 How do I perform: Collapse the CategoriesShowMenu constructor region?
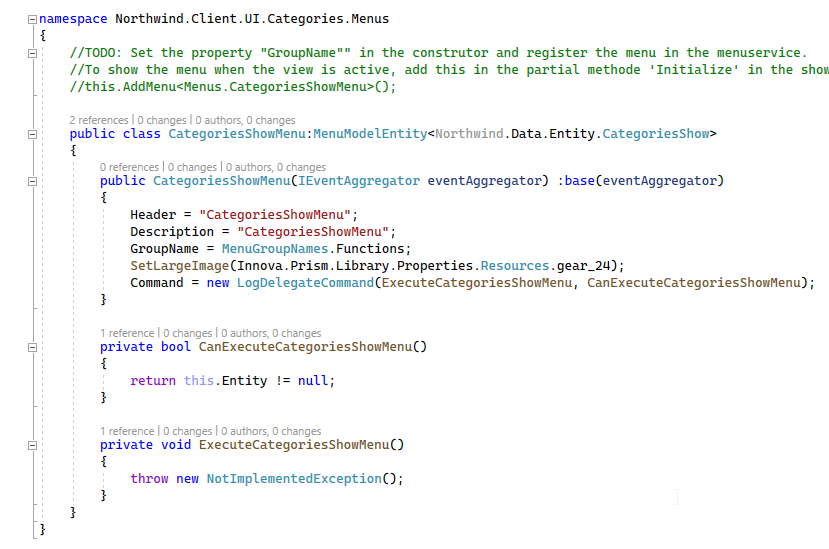click(x=32, y=181)
